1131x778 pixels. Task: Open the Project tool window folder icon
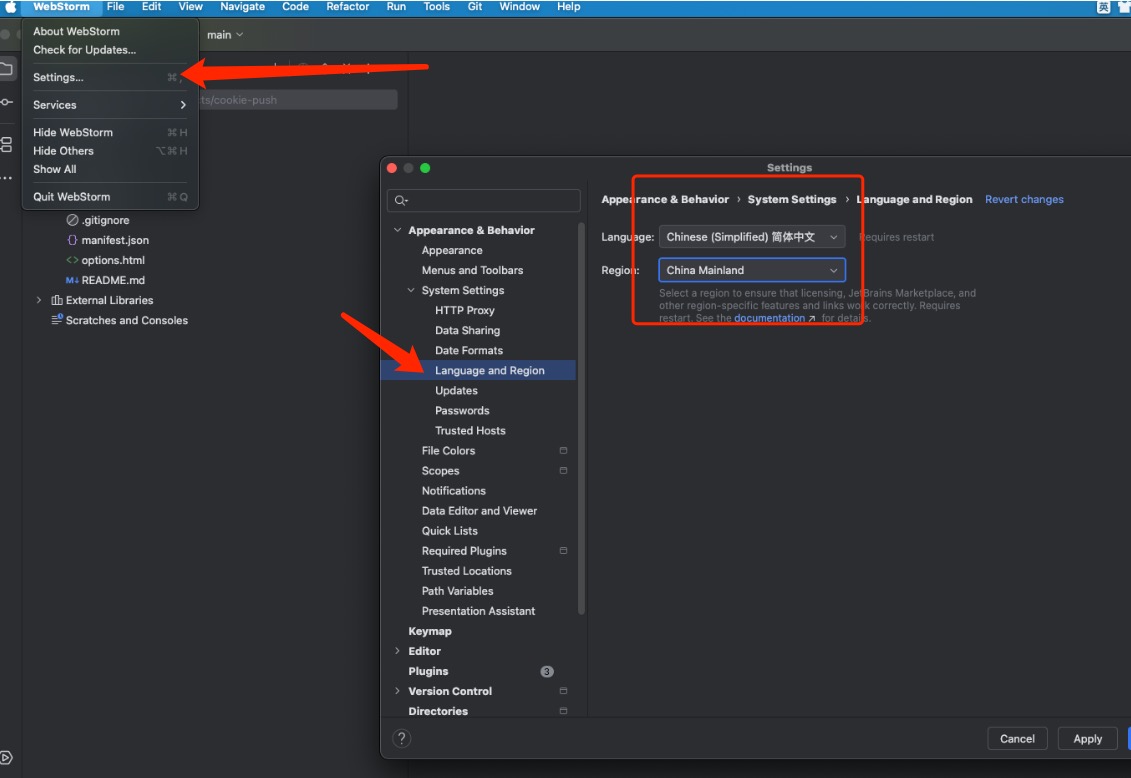tap(6, 69)
